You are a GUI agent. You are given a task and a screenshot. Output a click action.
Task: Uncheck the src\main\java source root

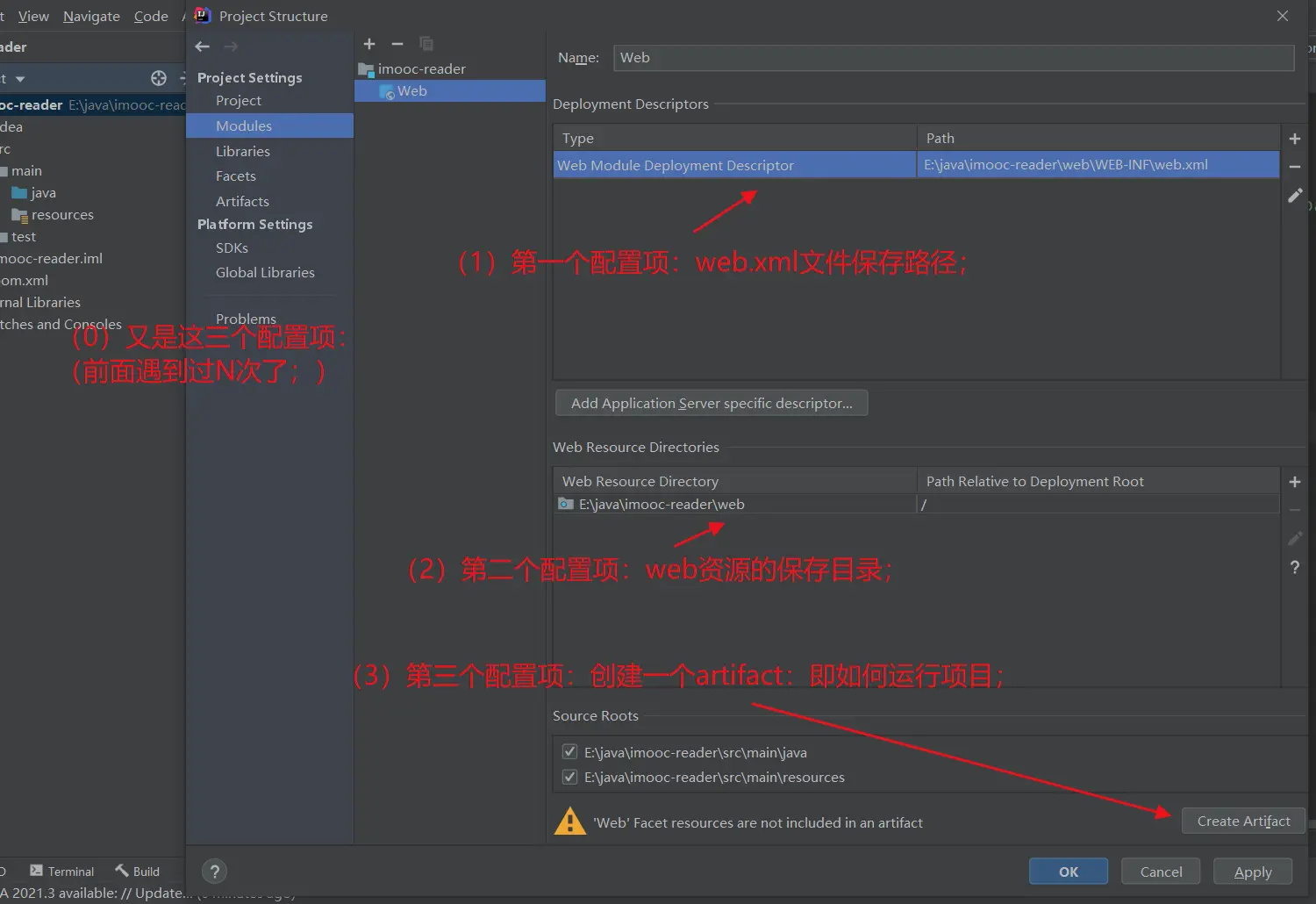click(x=569, y=752)
